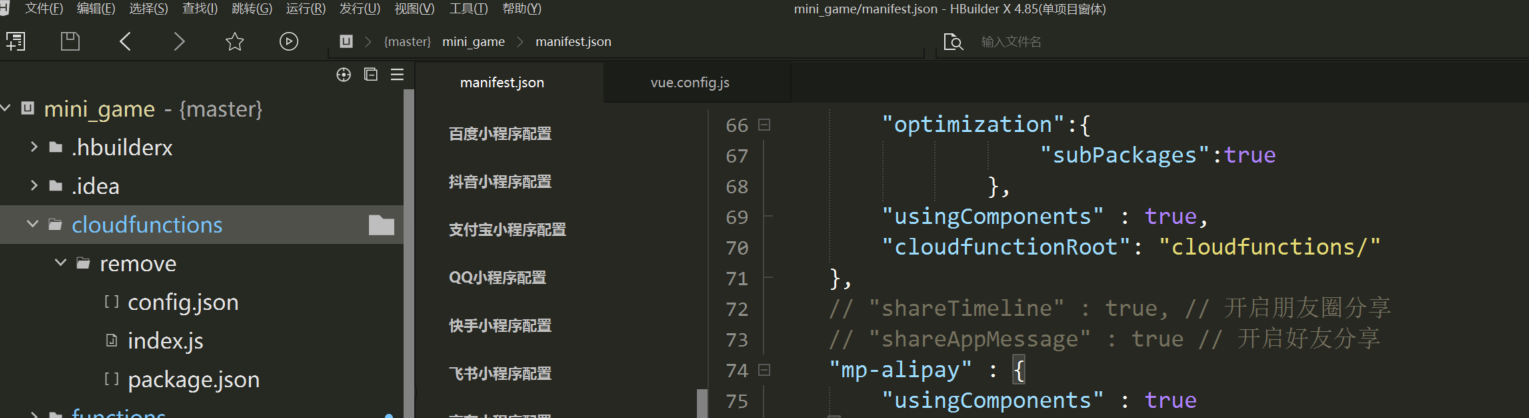The image size is (1529, 418).
Task: Locate current file with the target icon
Action: 344,74
